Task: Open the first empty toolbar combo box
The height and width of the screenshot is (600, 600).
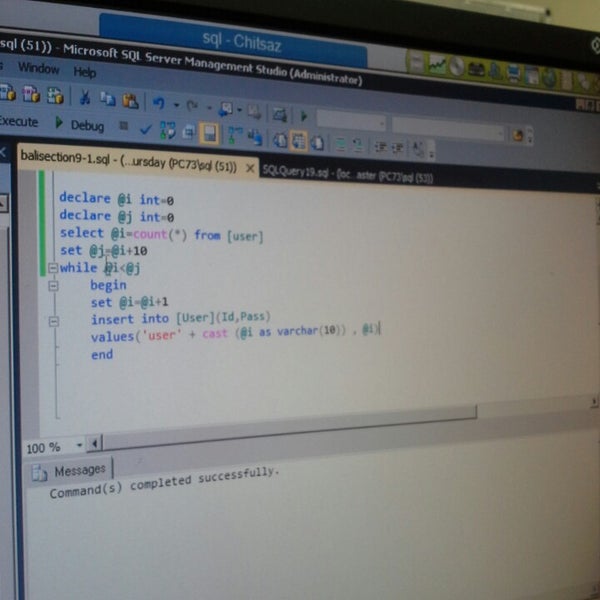Action: point(351,121)
